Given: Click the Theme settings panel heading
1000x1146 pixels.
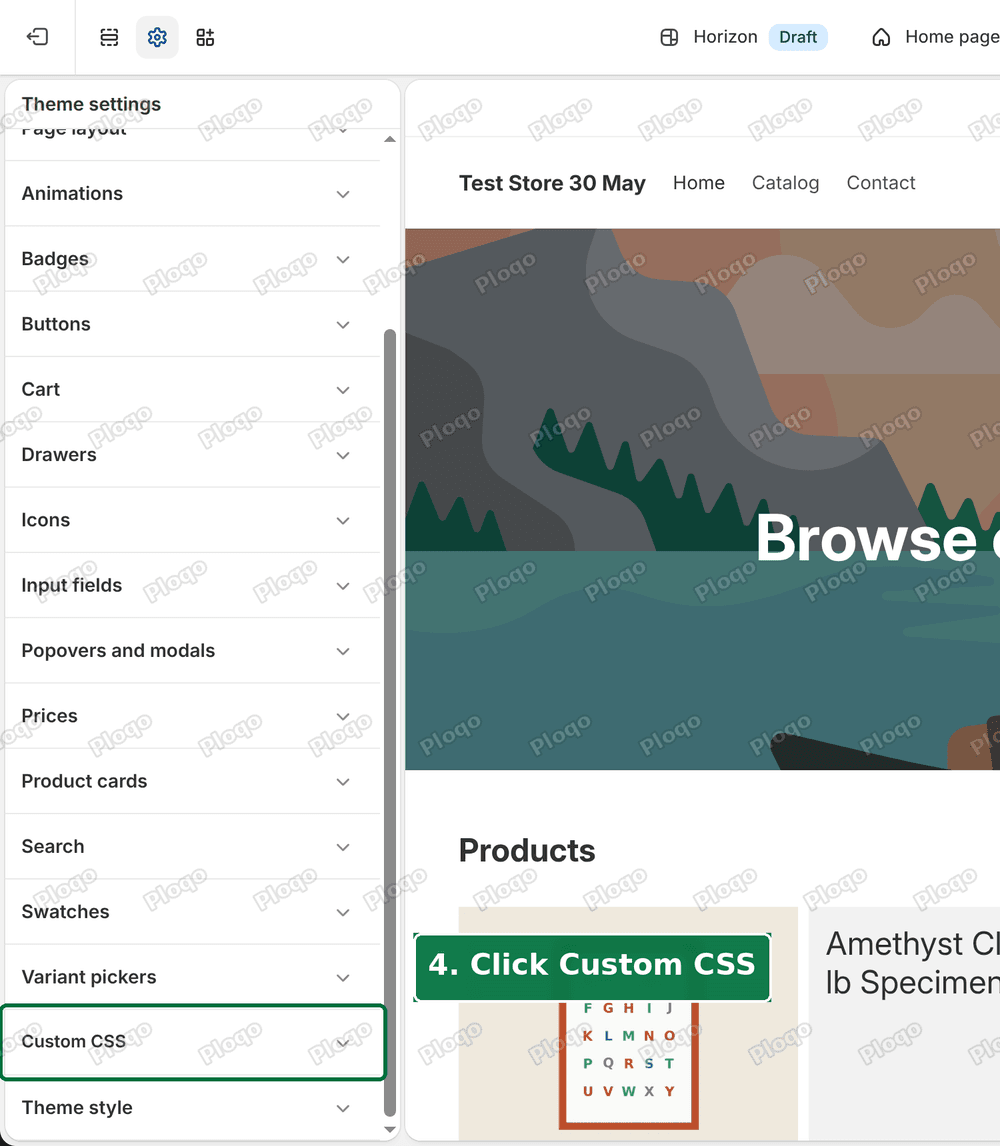Looking at the screenshot, I should click(91, 104).
